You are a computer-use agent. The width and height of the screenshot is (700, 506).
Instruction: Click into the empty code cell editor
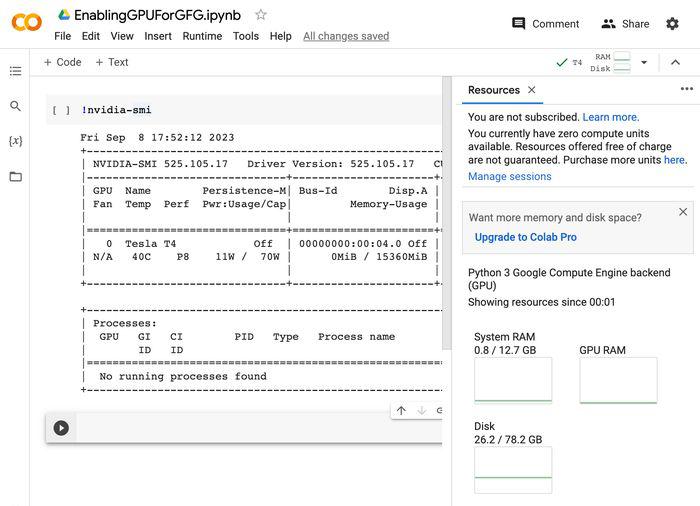click(x=259, y=428)
